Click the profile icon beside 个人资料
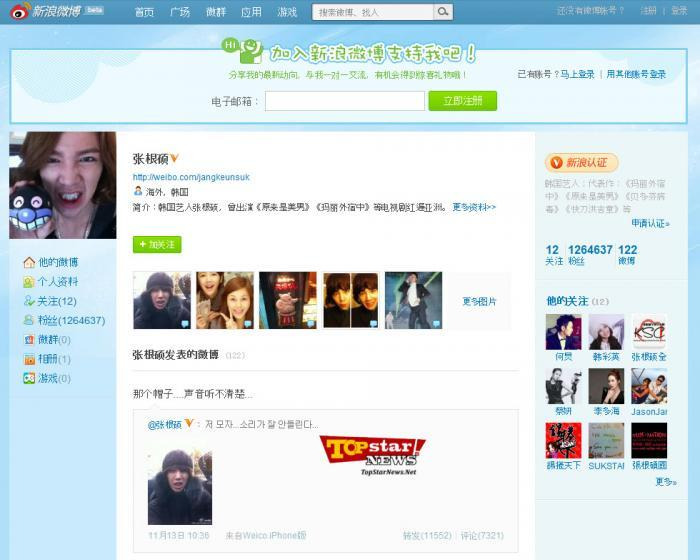 pos(29,281)
